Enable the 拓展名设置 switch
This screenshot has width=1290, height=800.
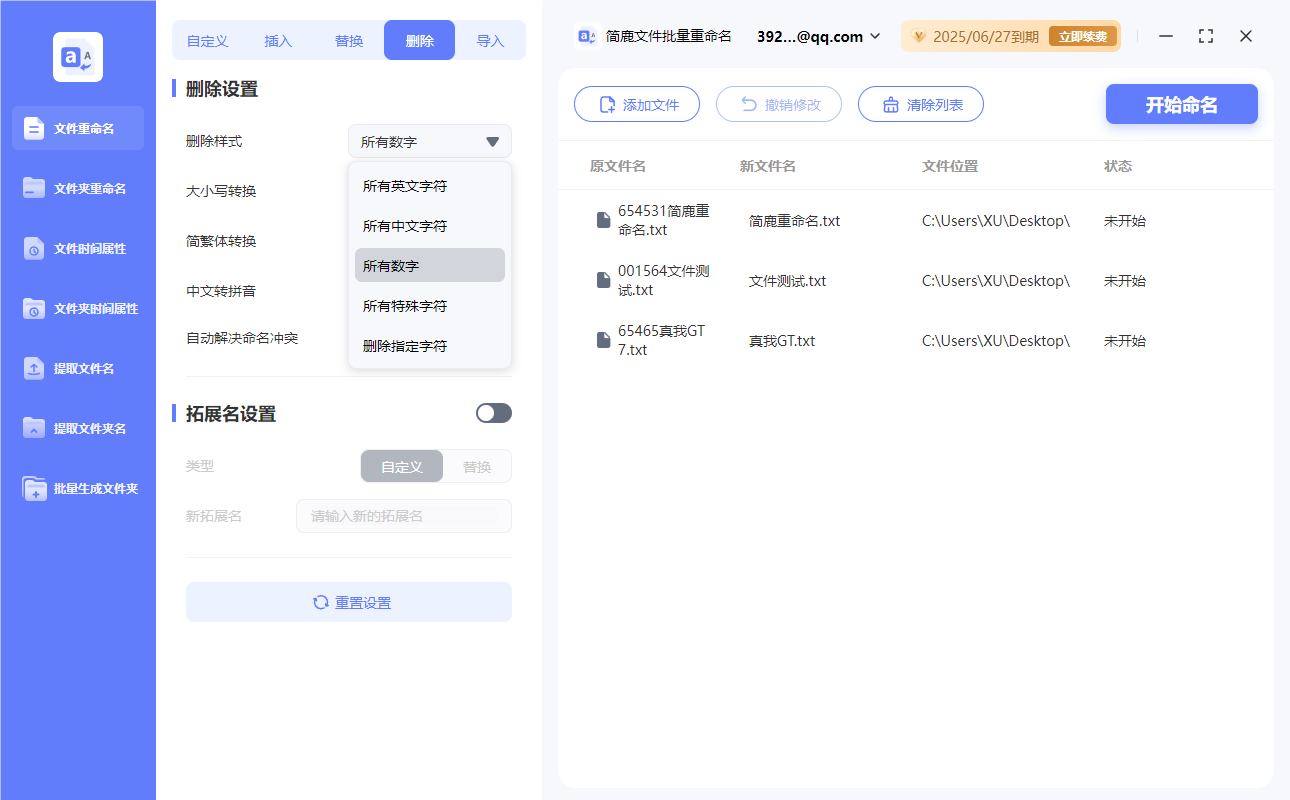tap(493, 413)
